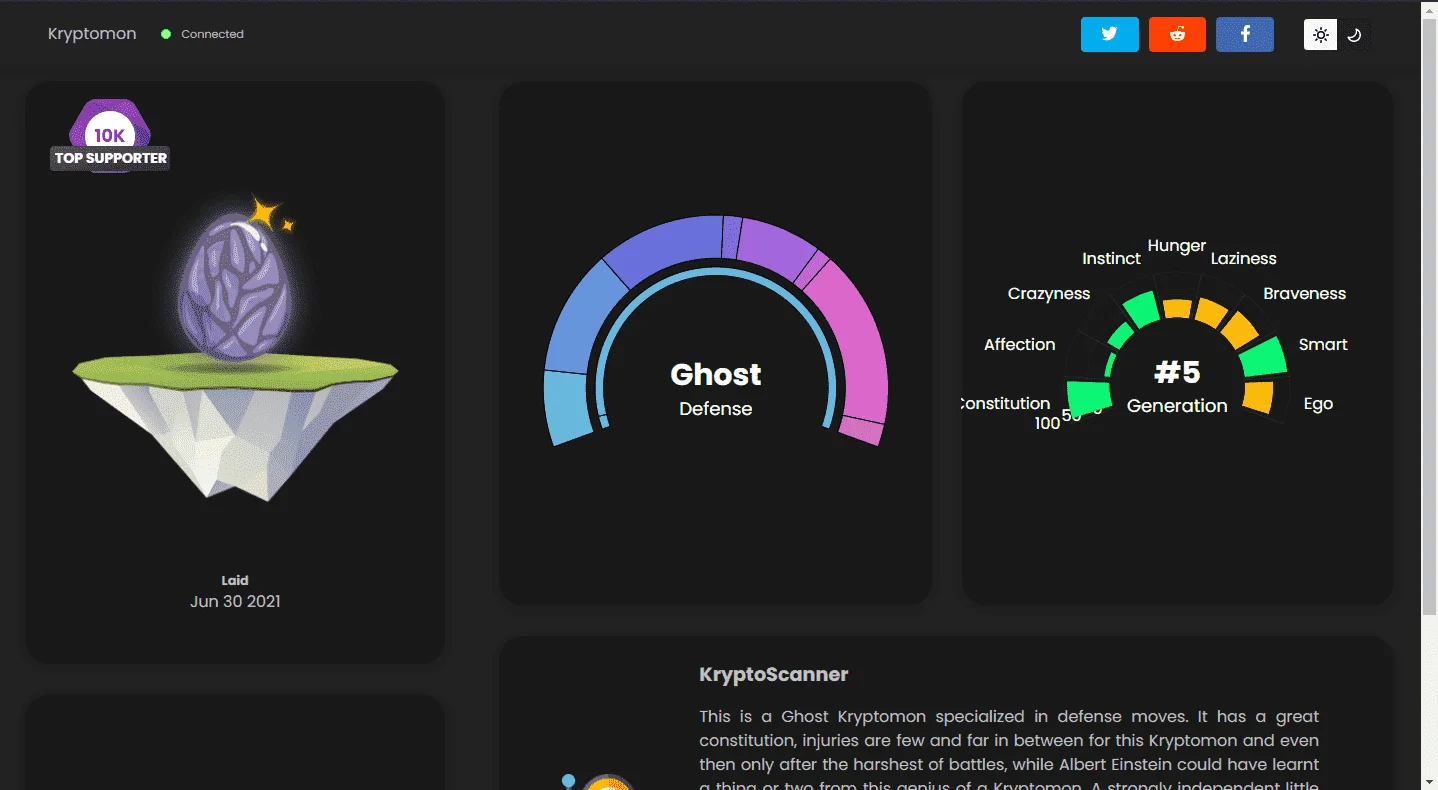The height and width of the screenshot is (790, 1438).
Task: Click the 10K Top Supporter badge
Action: point(110,136)
